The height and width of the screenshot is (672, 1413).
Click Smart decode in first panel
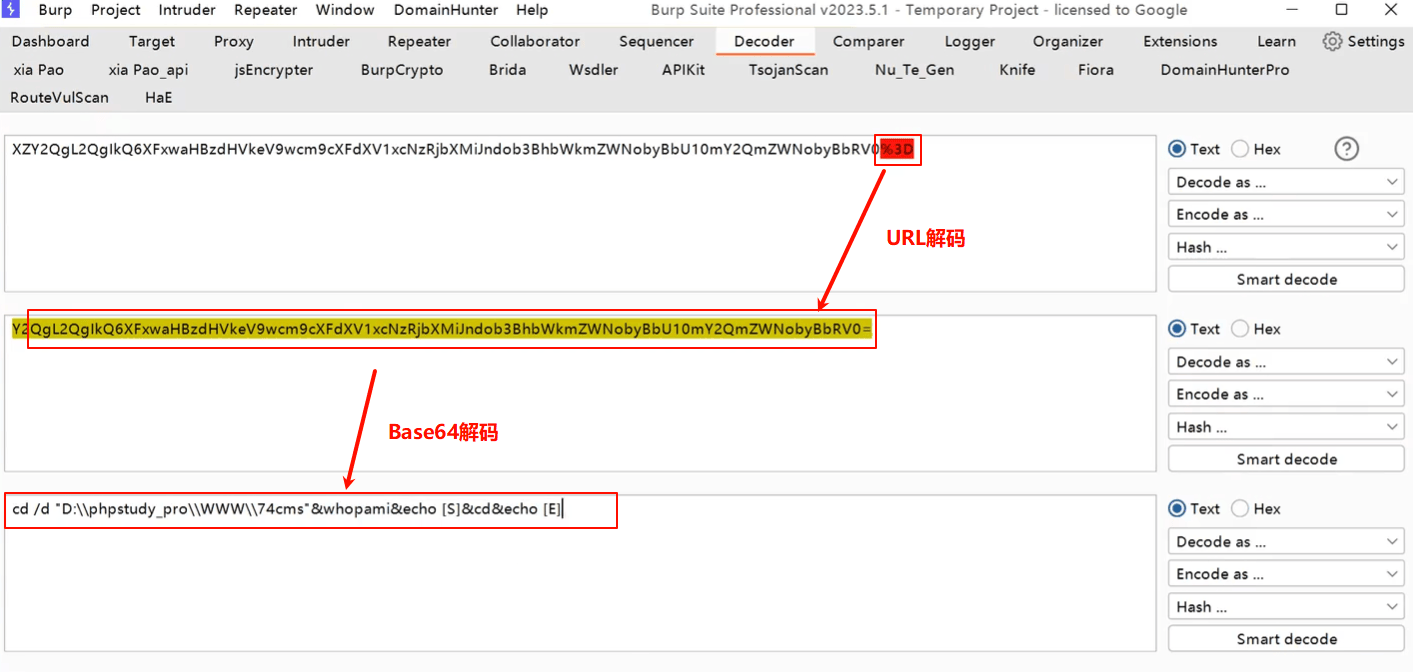pyautogui.click(x=1286, y=279)
